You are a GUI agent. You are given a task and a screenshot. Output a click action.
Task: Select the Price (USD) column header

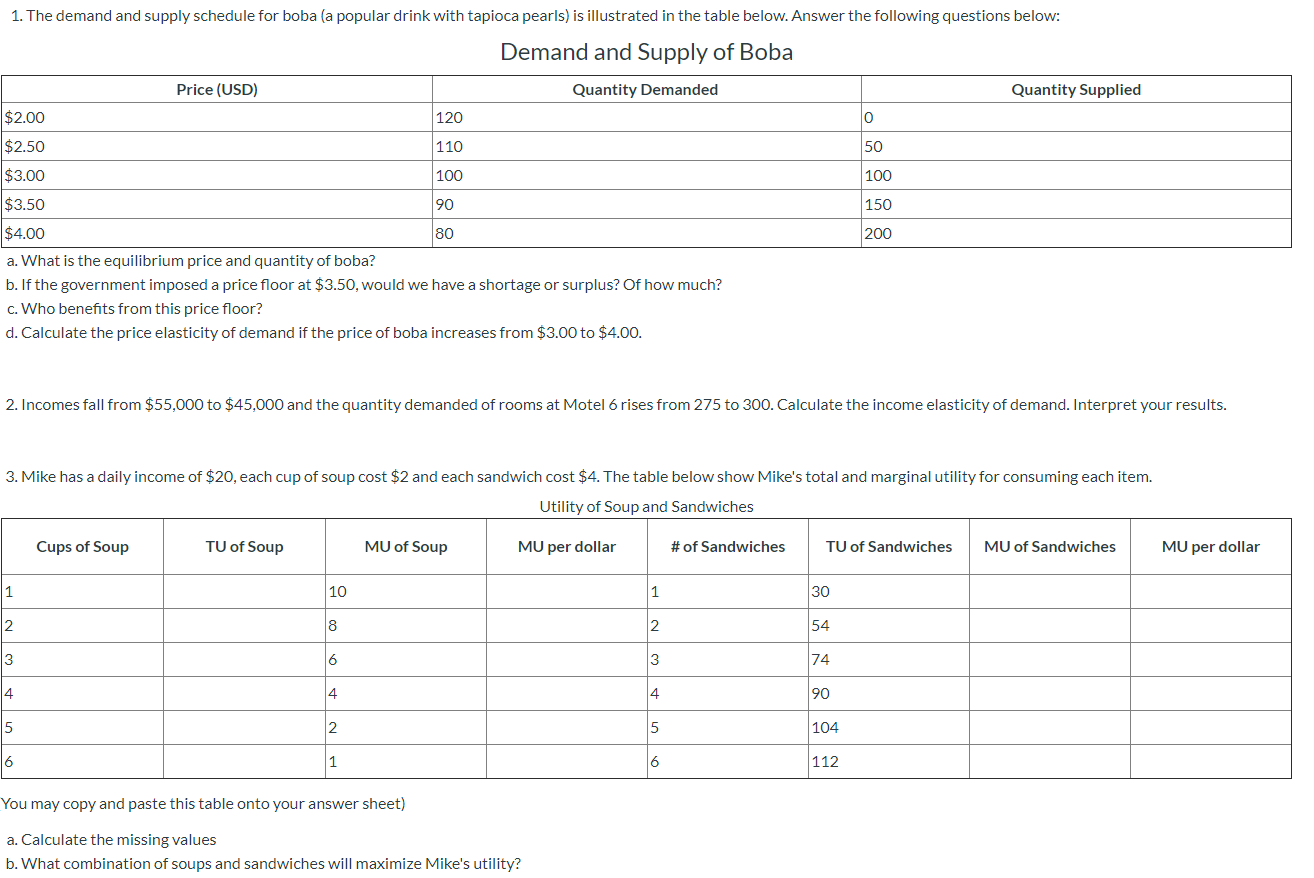(217, 90)
